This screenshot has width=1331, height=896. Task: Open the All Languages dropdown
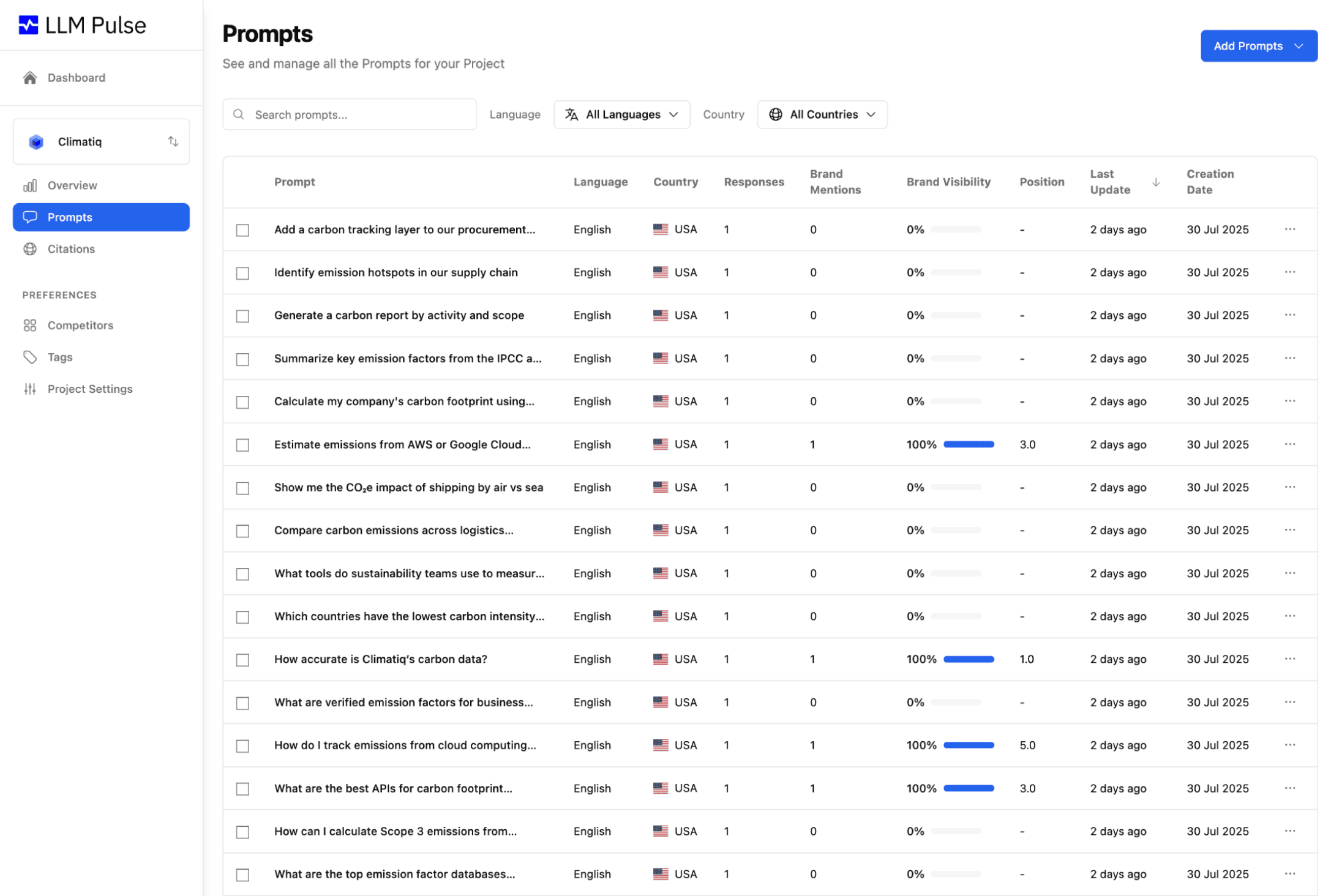621,114
